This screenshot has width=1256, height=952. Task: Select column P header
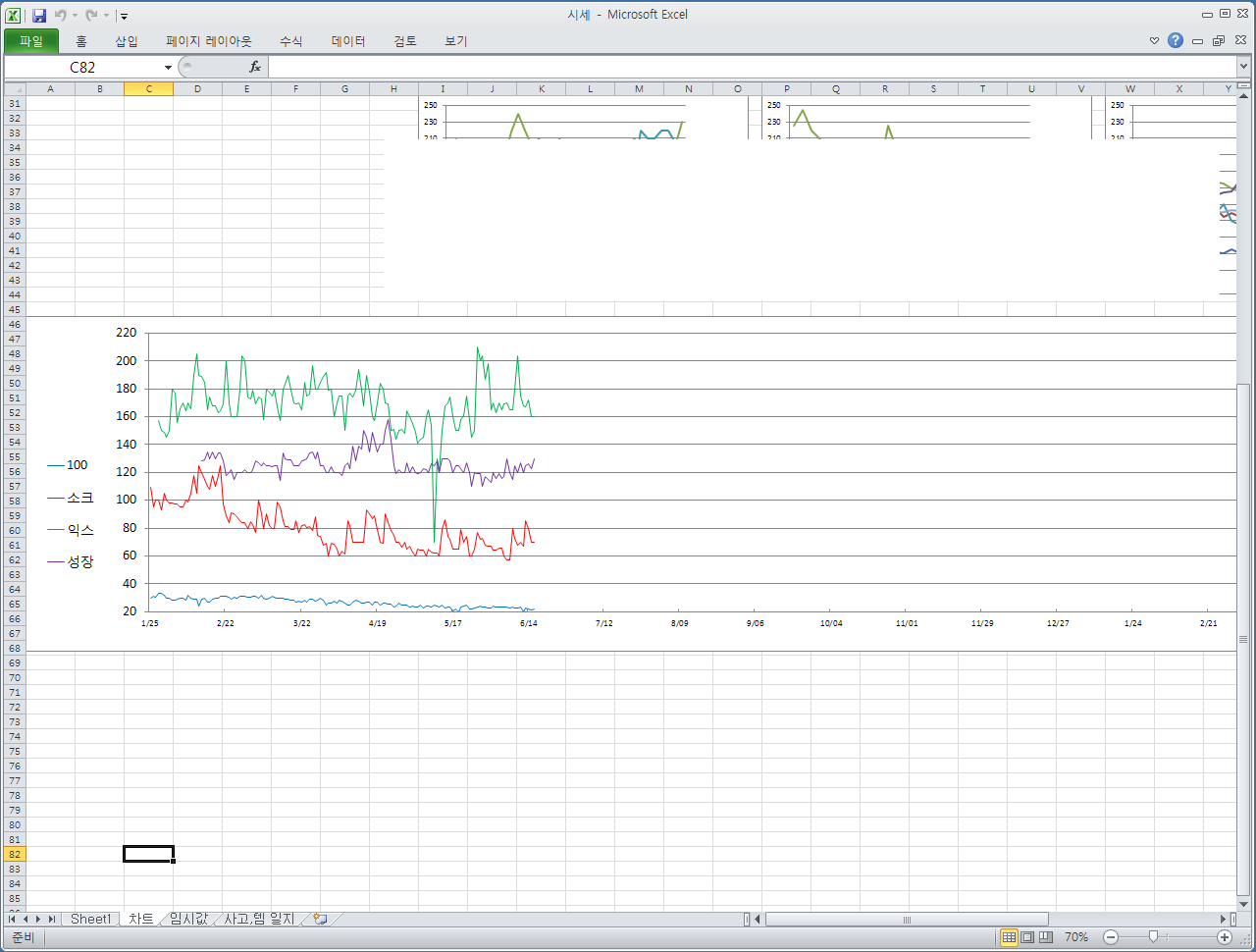(x=787, y=89)
